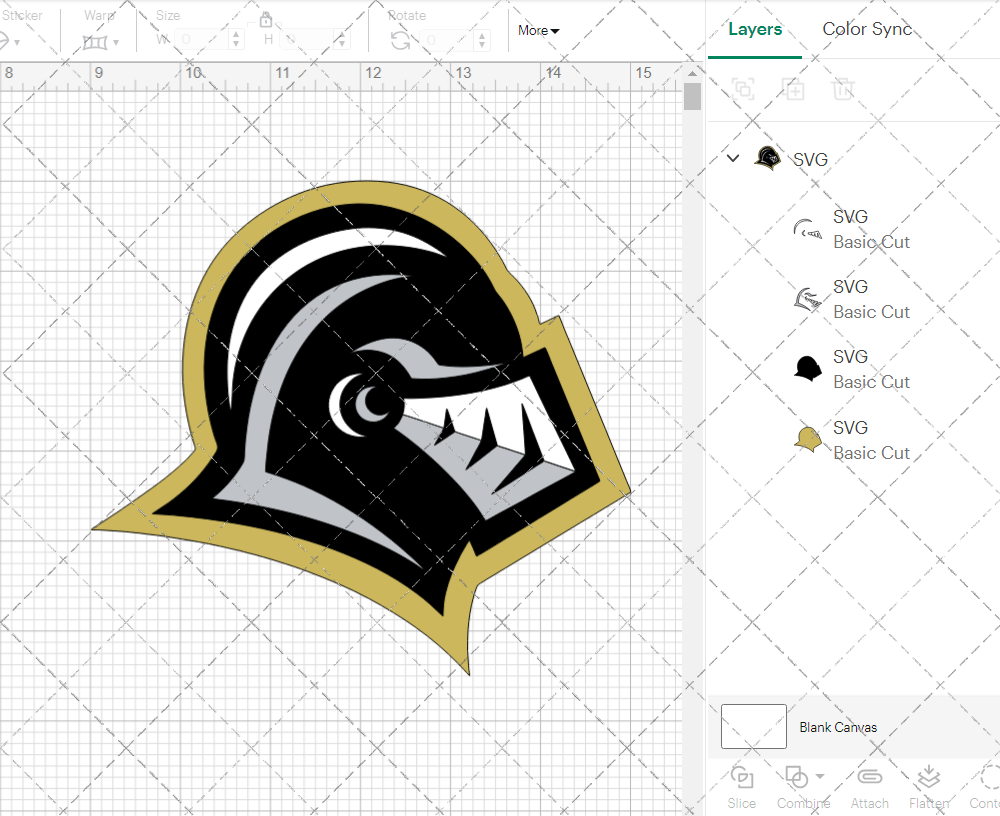
Task: Switch to the Layers tab
Action: point(755,29)
